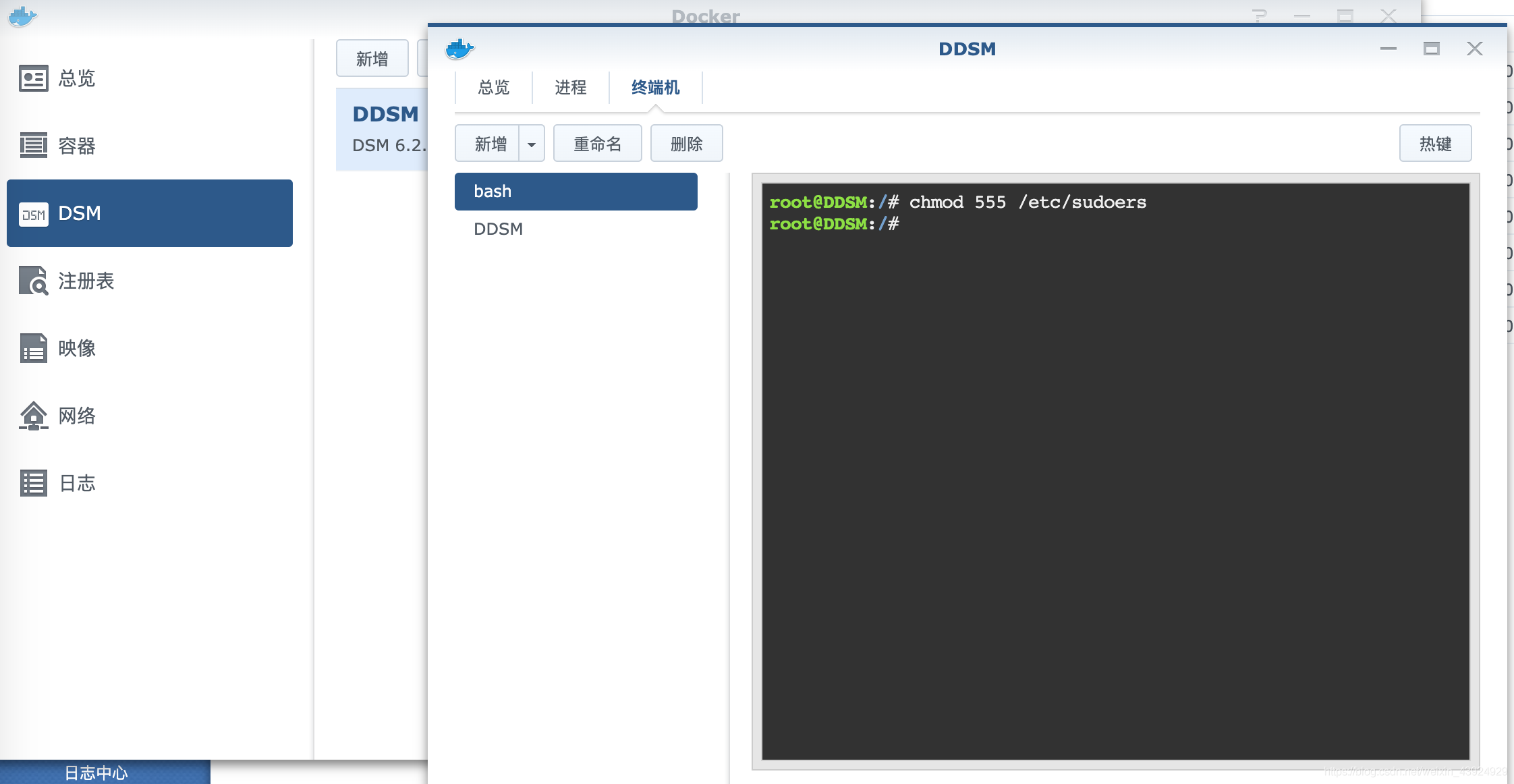Switch to the 总览 tab in DDSM window

pos(493,88)
